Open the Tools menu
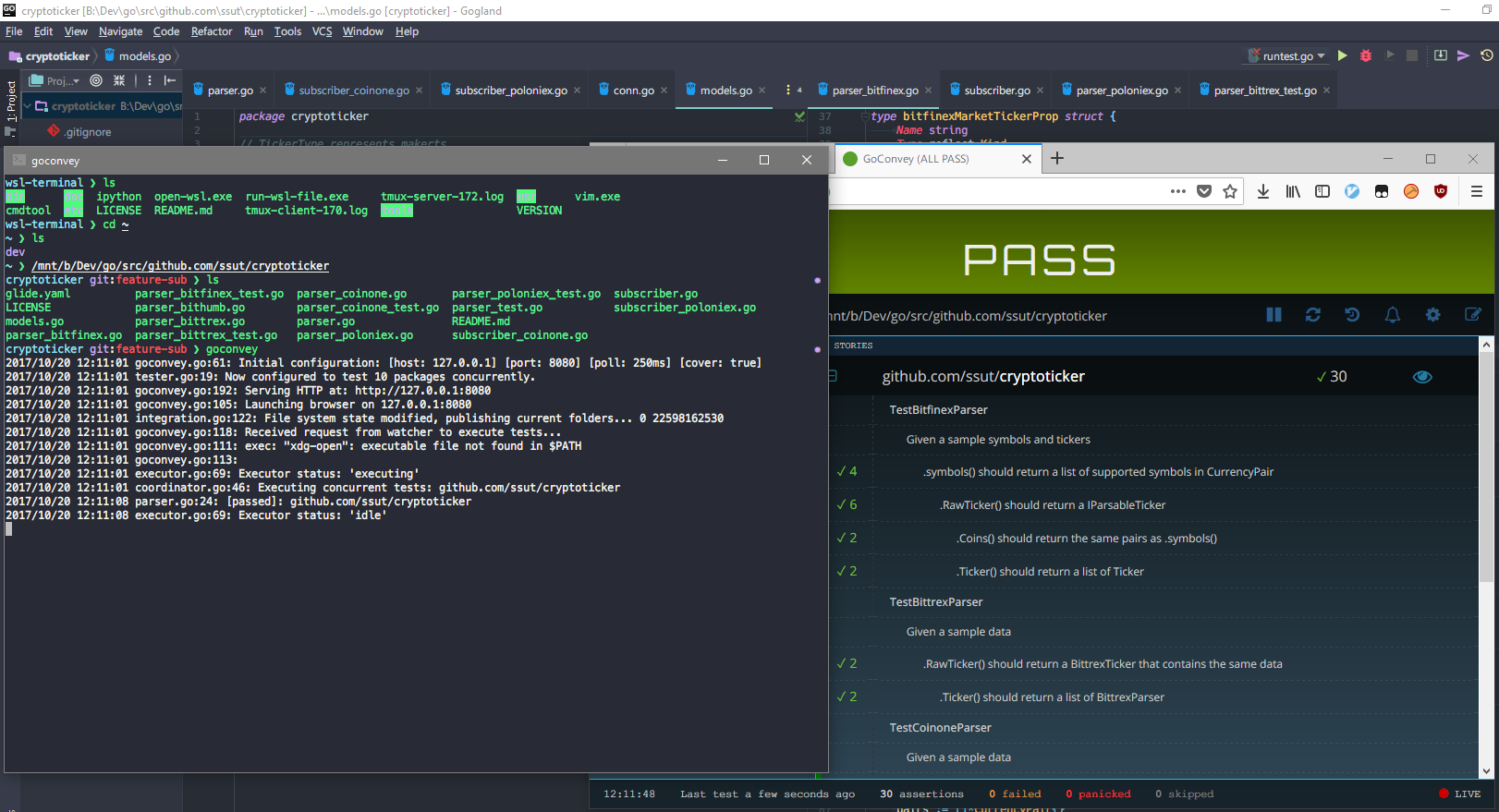This screenshot has height=812, width=1499. point(287,31)
